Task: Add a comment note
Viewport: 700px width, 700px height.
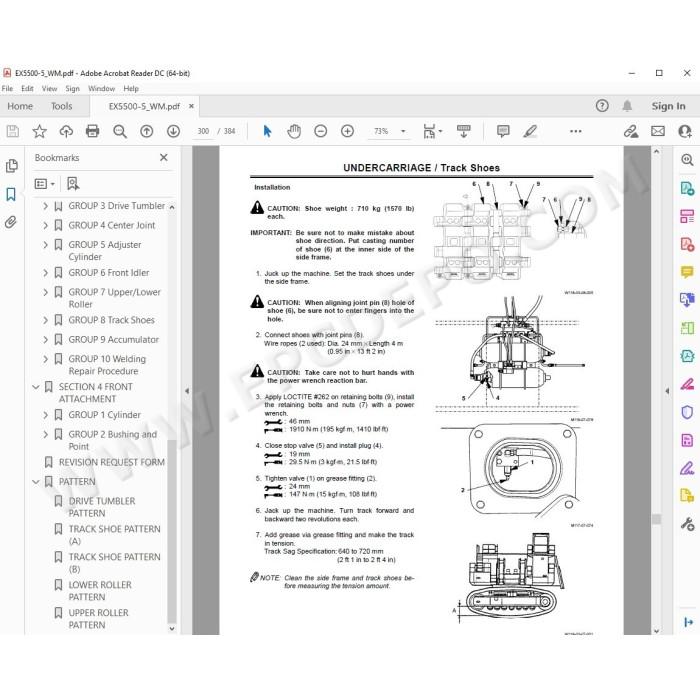Action: click(x=503, y=131)
